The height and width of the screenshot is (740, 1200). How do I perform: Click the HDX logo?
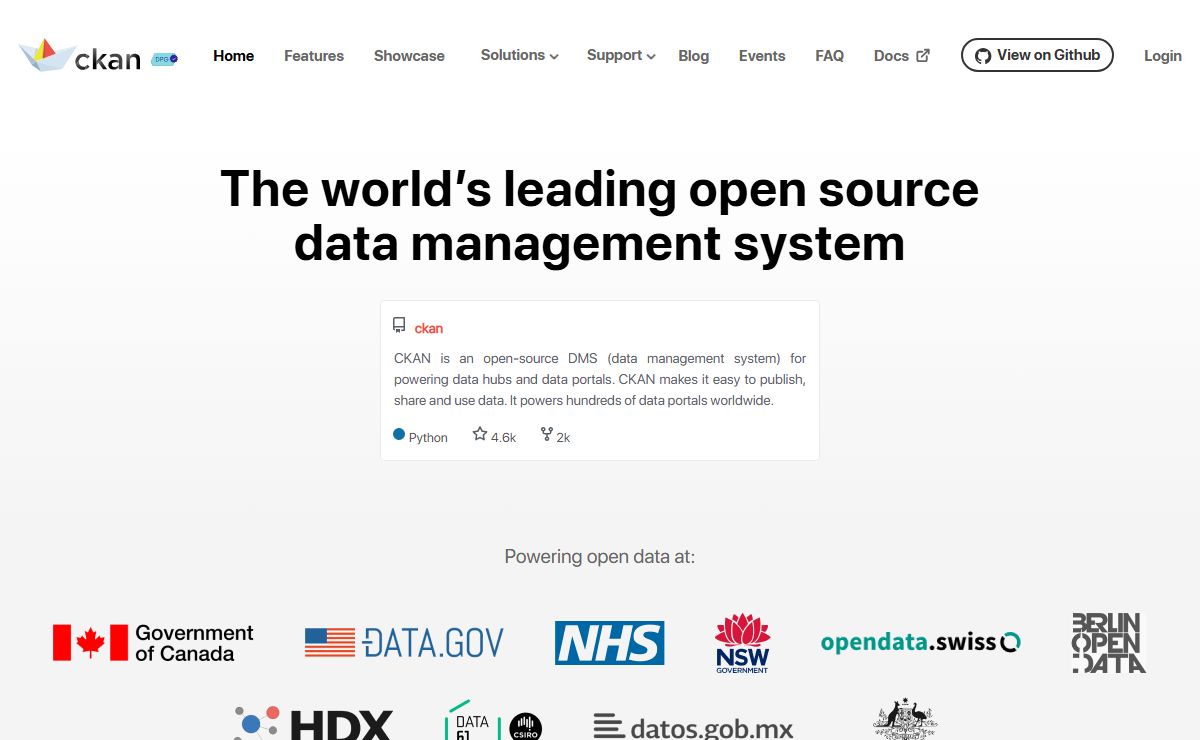tap(314, 724)
